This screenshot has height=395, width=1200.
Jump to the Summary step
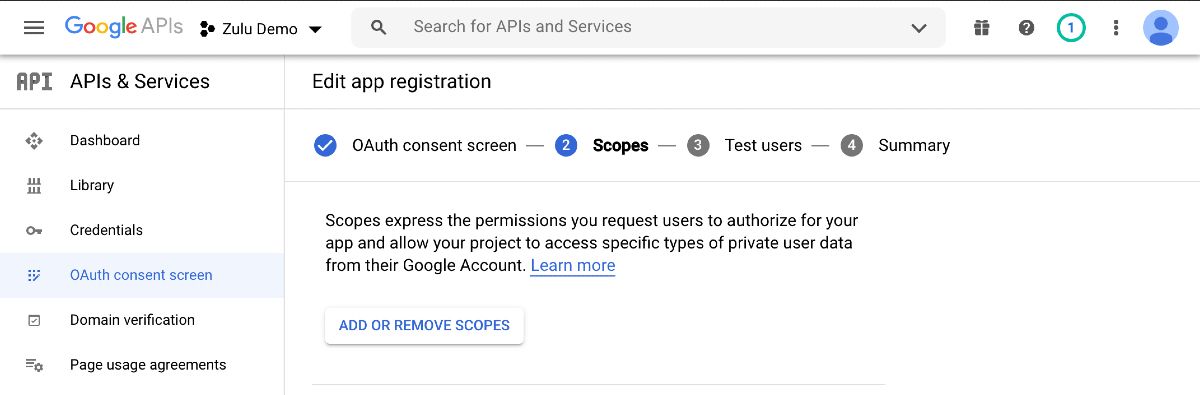895,146
